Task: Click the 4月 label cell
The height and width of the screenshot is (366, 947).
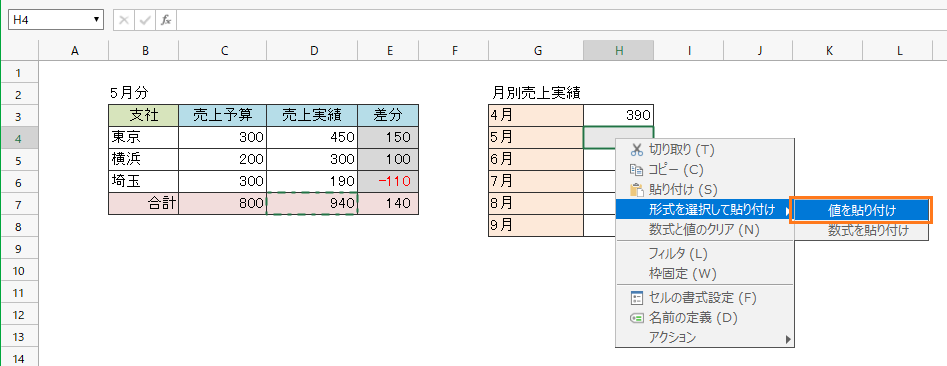Action: tap(536, 115)
